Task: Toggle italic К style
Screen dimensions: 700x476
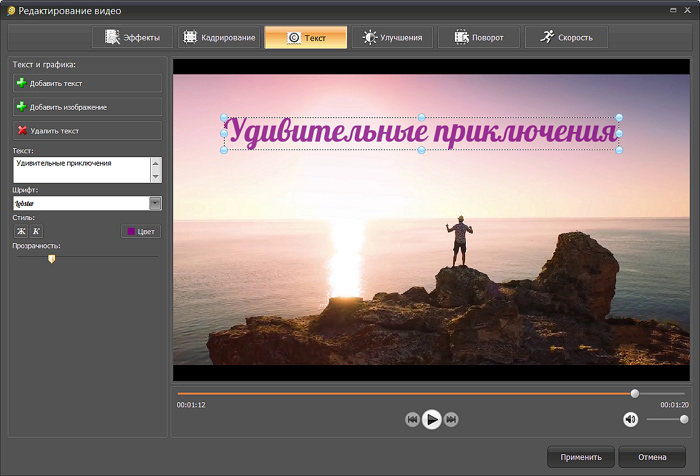Action: click(x=36, y=231)
